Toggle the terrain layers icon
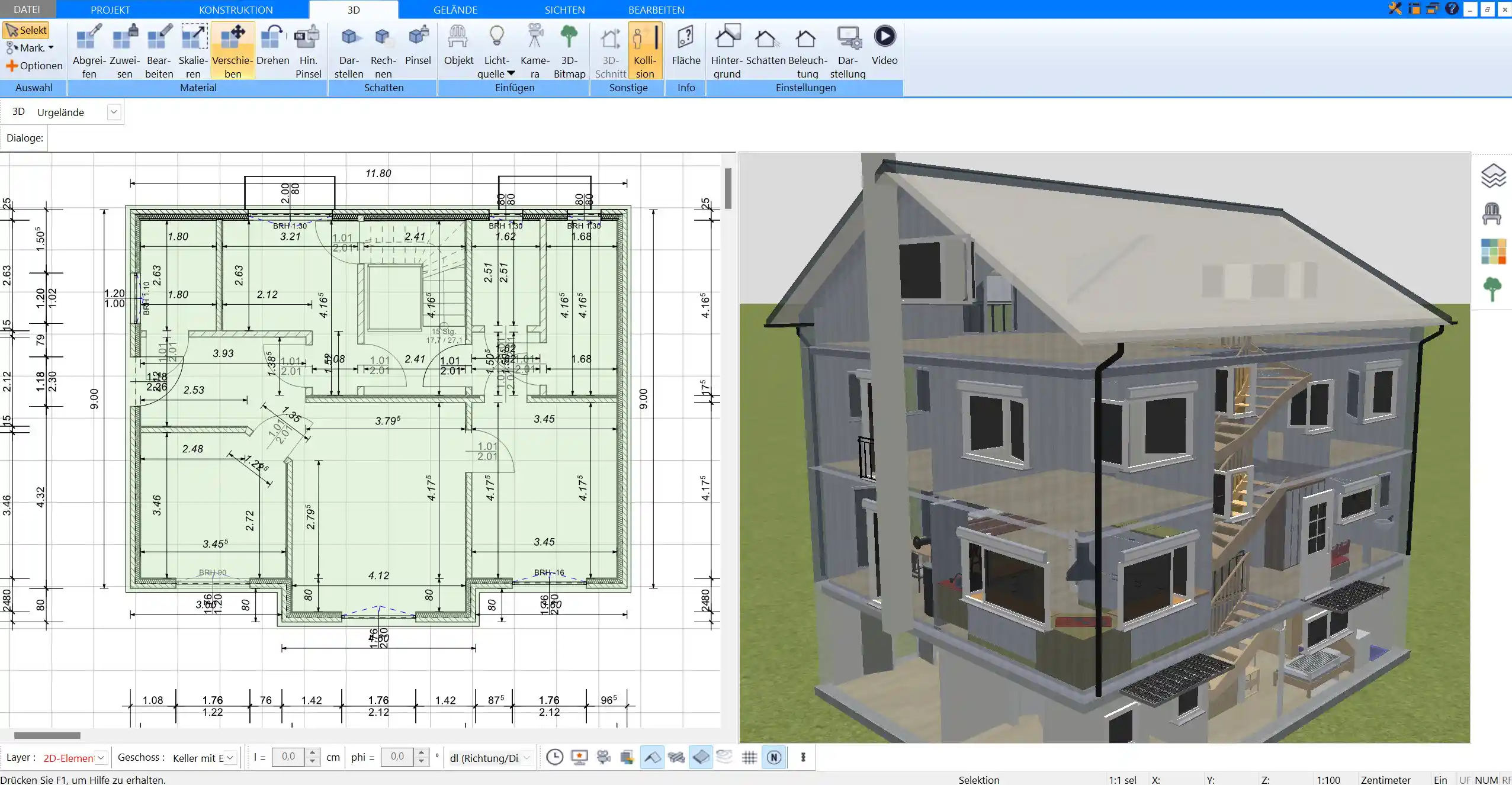This screenshot has height=785, width=1512. click(x=724, y=757)
